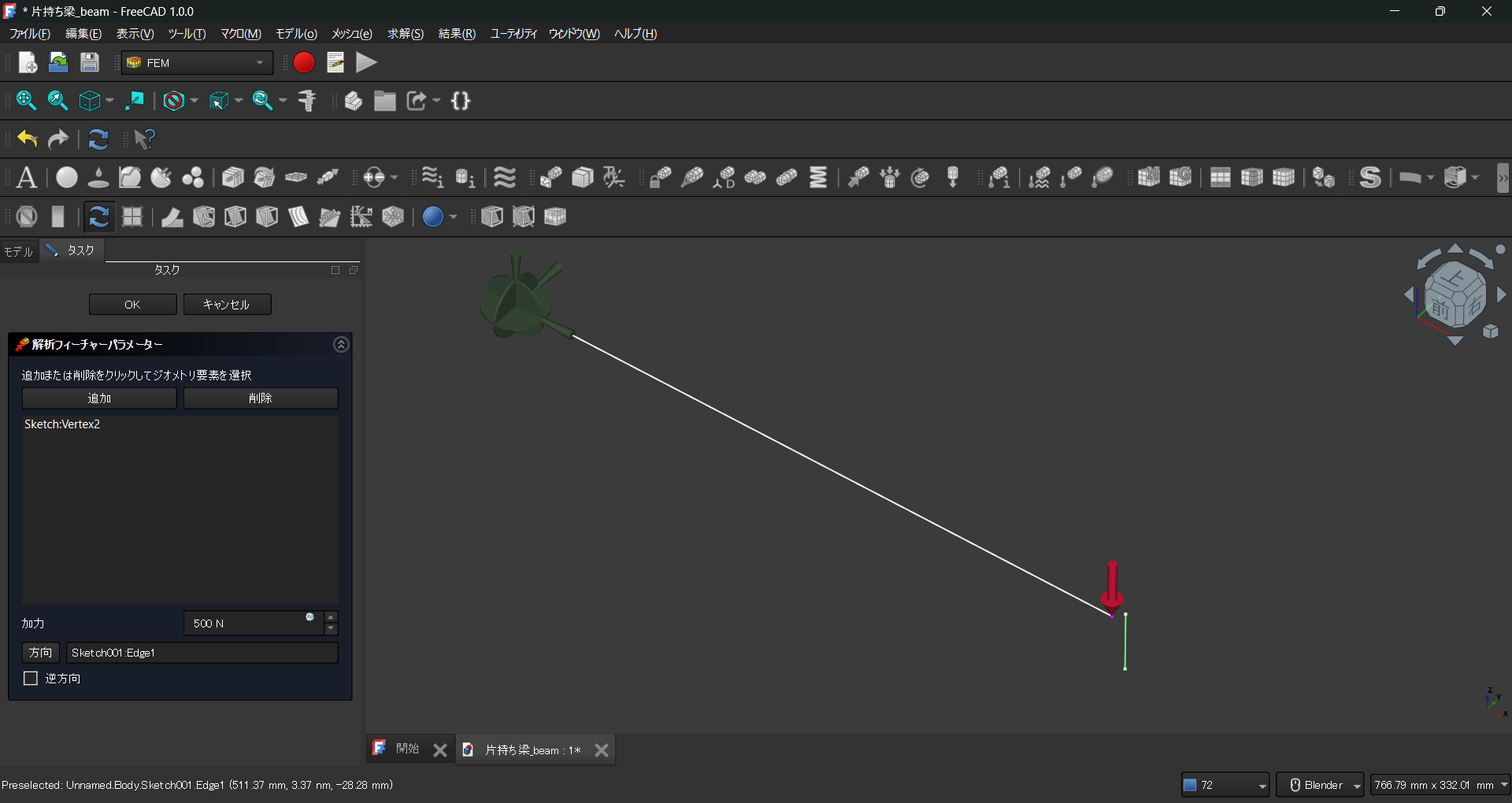Screen dimensions: 1512x803
Task: Click the direction field showing Sketch001:Edge1
Action: click(x=202, y=653)
